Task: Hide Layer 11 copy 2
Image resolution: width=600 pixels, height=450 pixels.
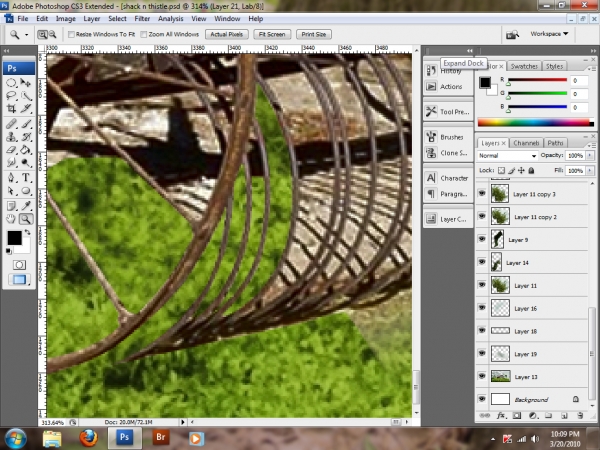Action: coord(482,216)
